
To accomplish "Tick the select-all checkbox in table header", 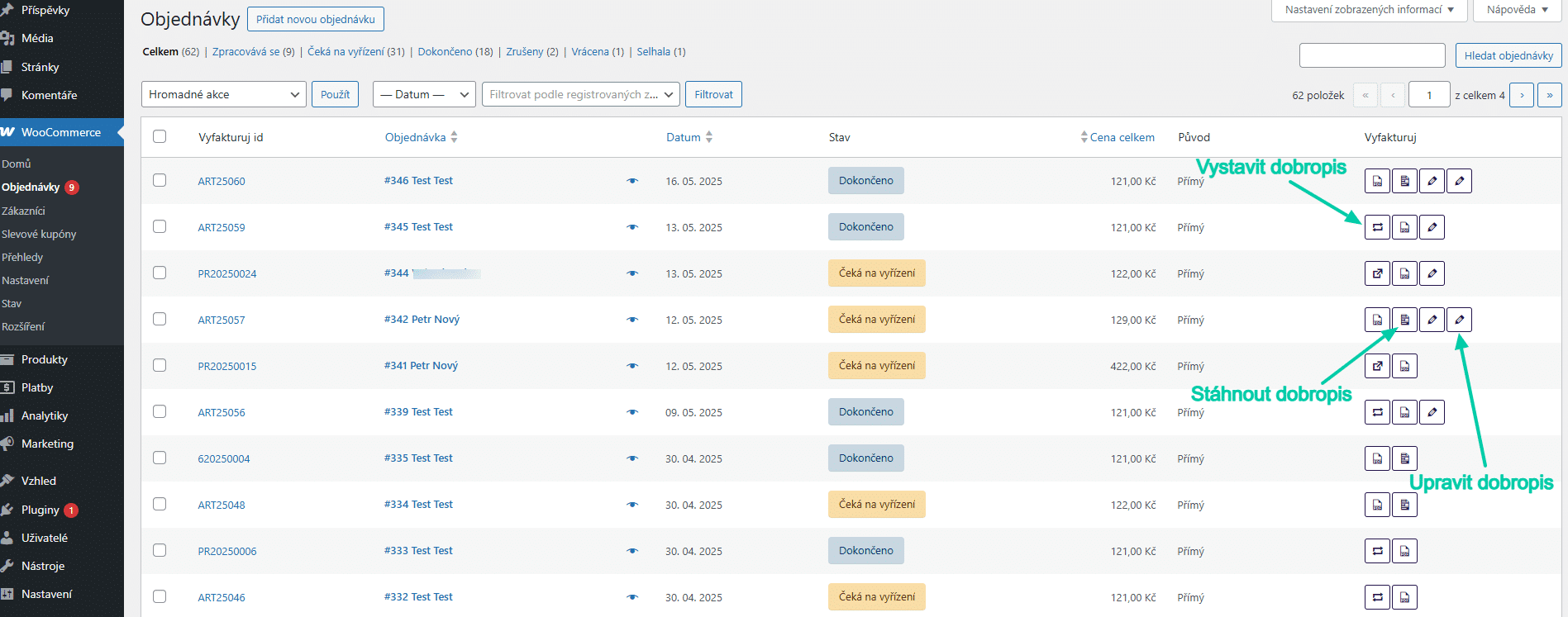I will tap(160, 136).
